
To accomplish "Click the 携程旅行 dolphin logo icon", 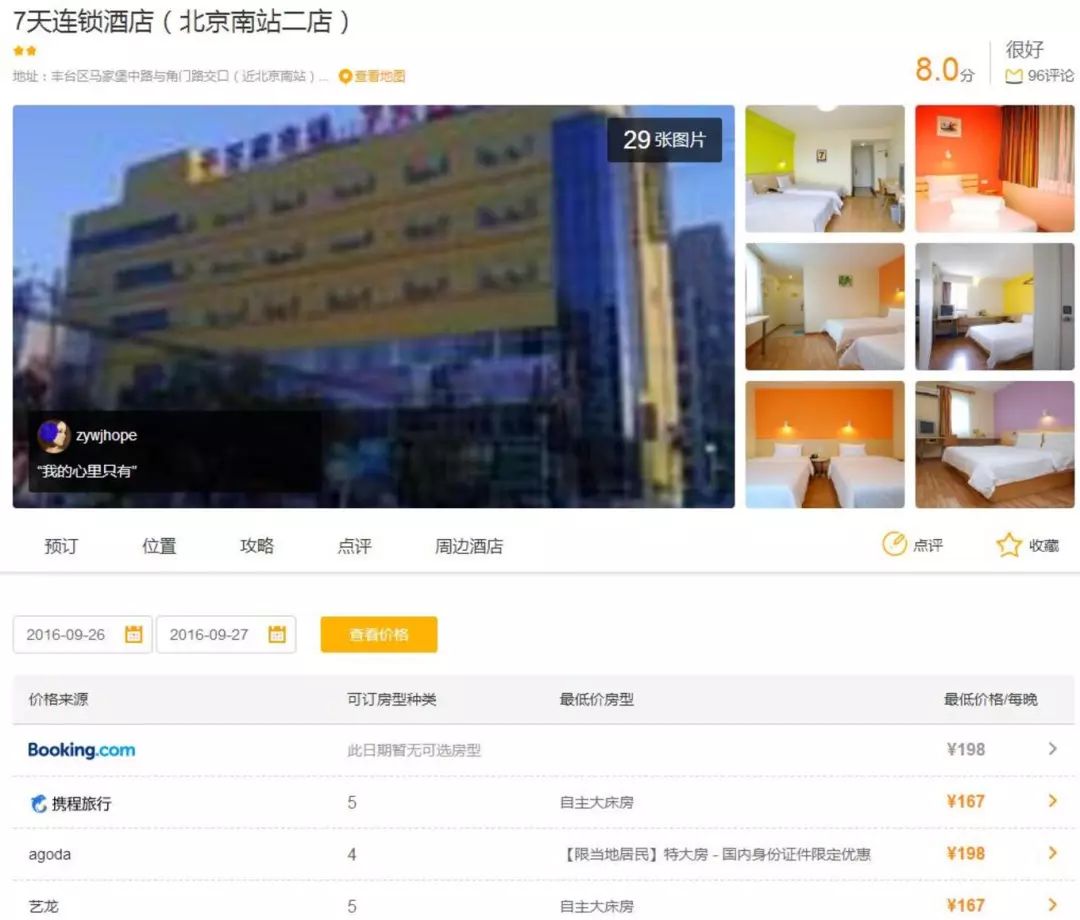I will (x=39, y=803).
